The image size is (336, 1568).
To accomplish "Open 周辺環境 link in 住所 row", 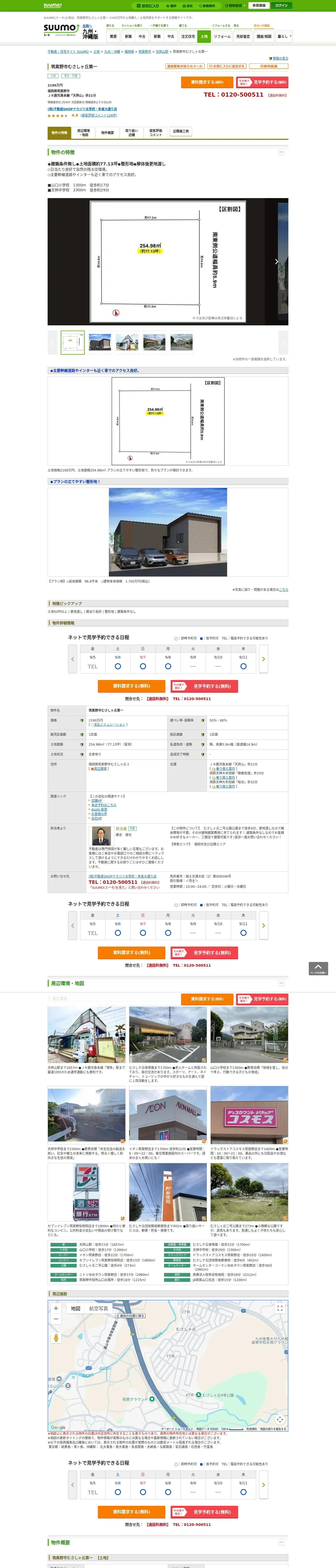I will [99, 769].
